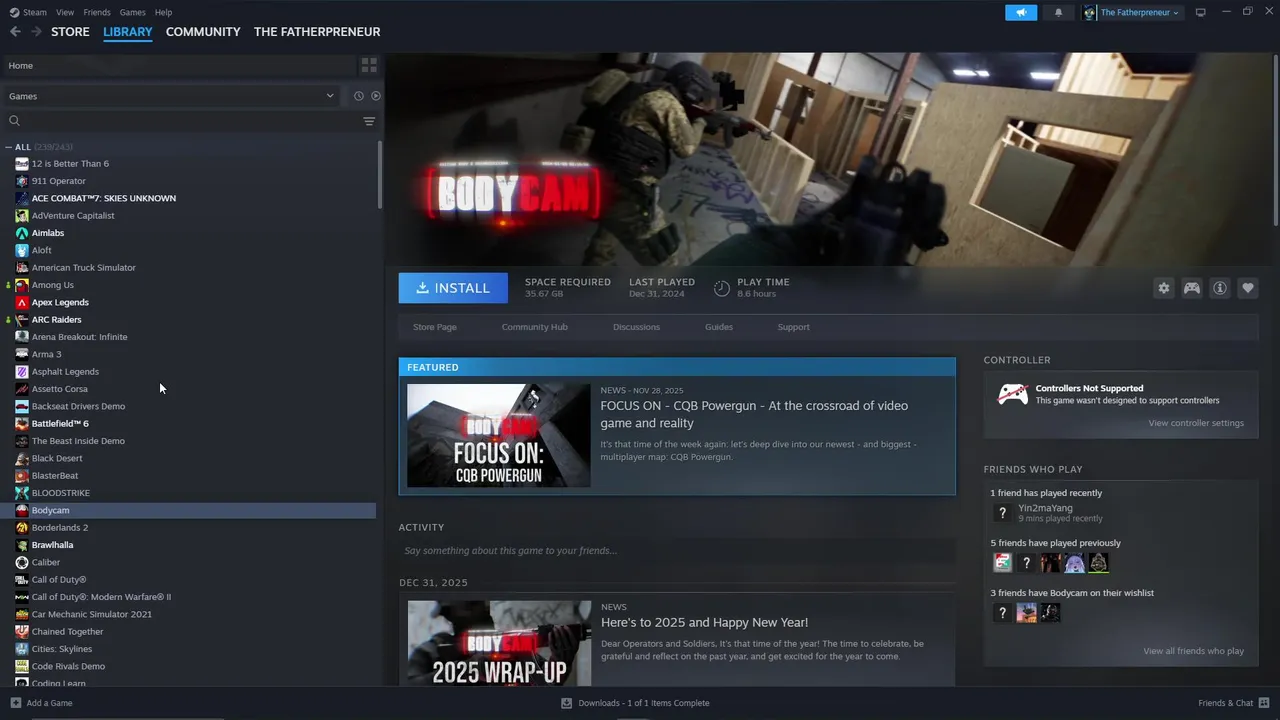Click Downloads 1 of 1 Items Complete
1280x720 pixels.
point(643,703)
